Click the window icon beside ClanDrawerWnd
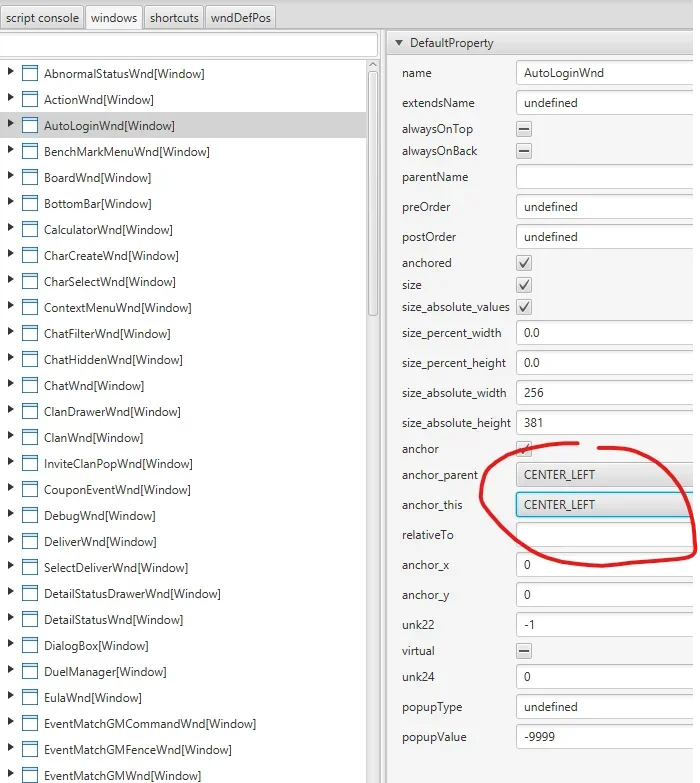This screenshot has height=783, width=700. coord(30,411)
